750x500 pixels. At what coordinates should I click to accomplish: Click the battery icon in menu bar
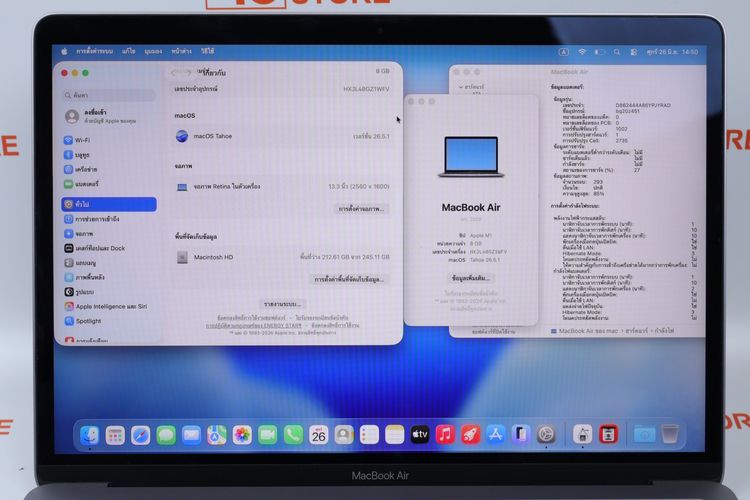coord(600,52)
